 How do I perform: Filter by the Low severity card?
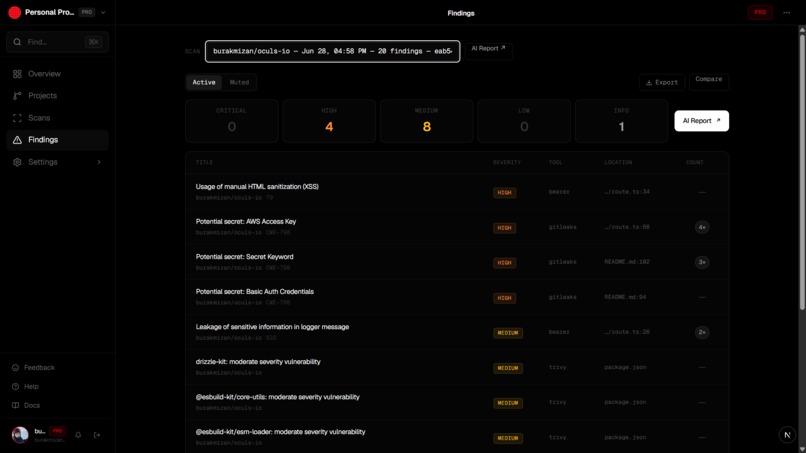pos(524,121)
